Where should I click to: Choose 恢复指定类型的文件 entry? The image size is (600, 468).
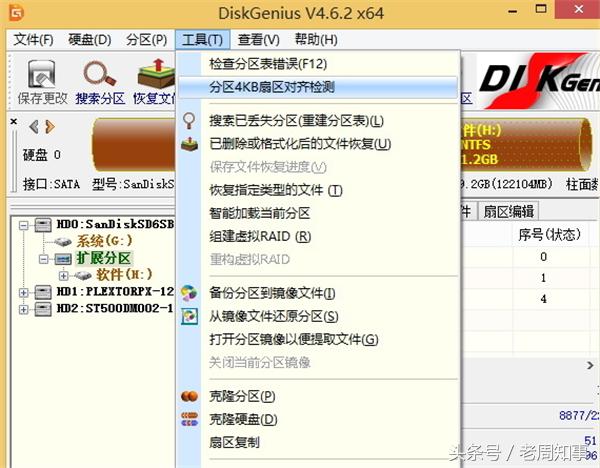click(x=318, y=190)
